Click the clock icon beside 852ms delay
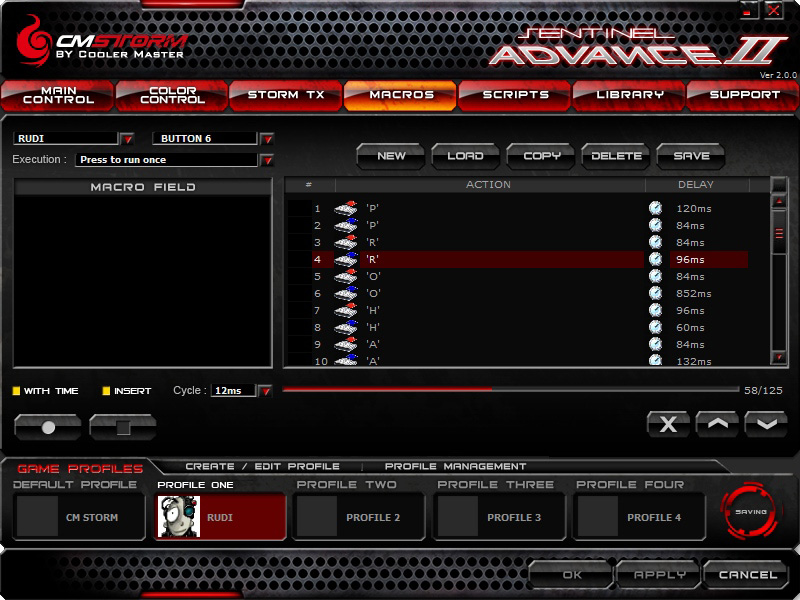The height and width of the screenshot is (600, 800). tap(656, 293)
